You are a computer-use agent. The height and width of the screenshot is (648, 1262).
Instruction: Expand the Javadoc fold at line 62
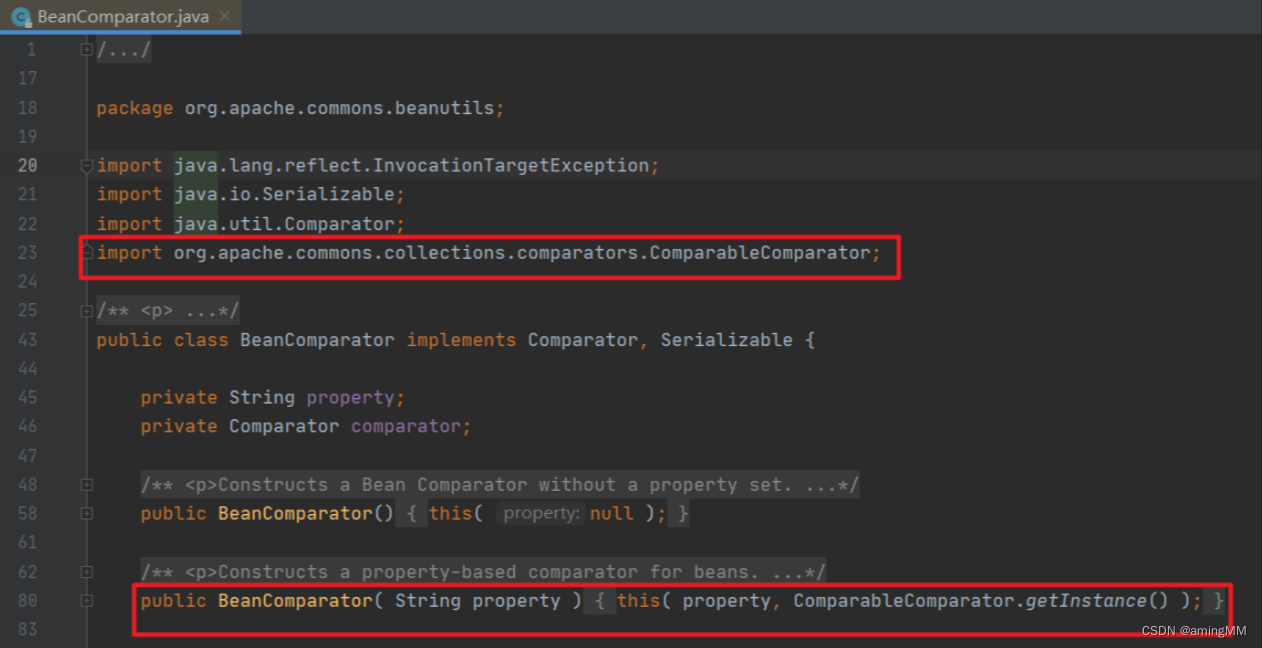pos(87,572)
